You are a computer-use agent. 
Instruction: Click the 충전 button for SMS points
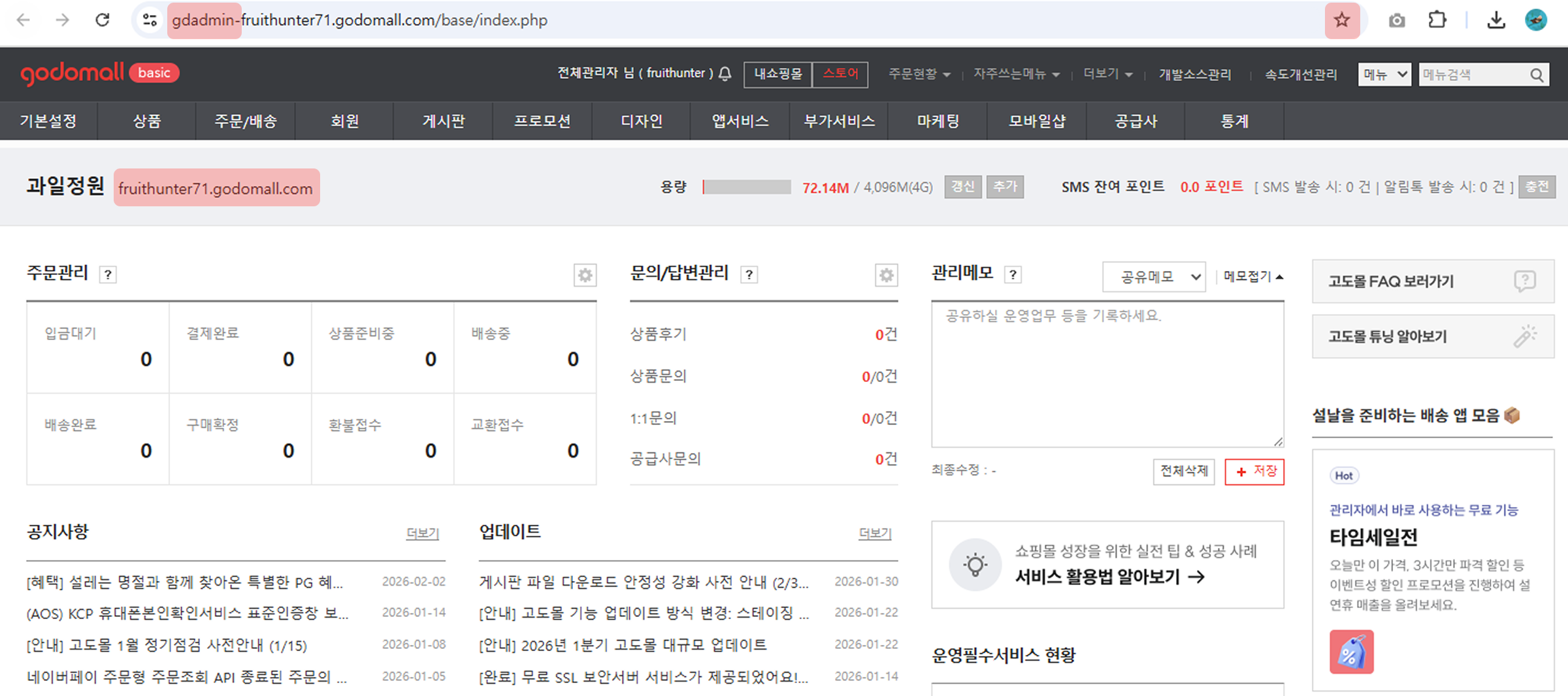[x=1537, y=187]
